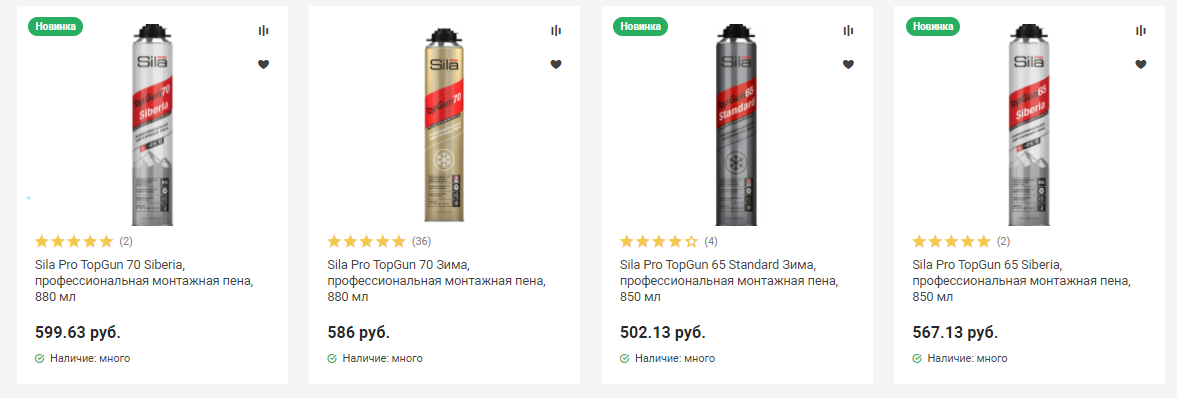Compare the TopGun 65 Standard Зима product

point(848,30)
